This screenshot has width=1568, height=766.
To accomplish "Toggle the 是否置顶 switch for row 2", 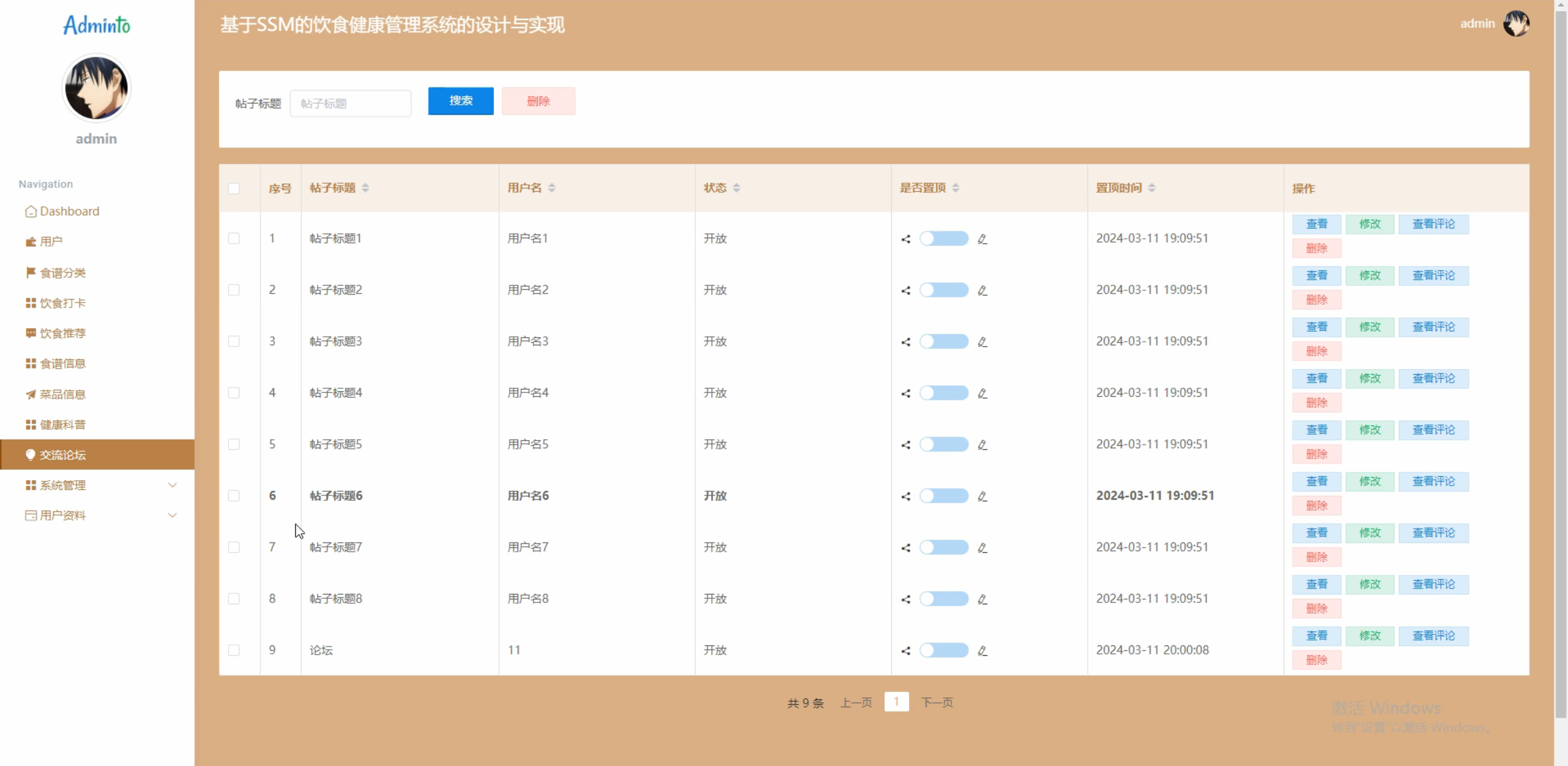I will tap(944, 290).
